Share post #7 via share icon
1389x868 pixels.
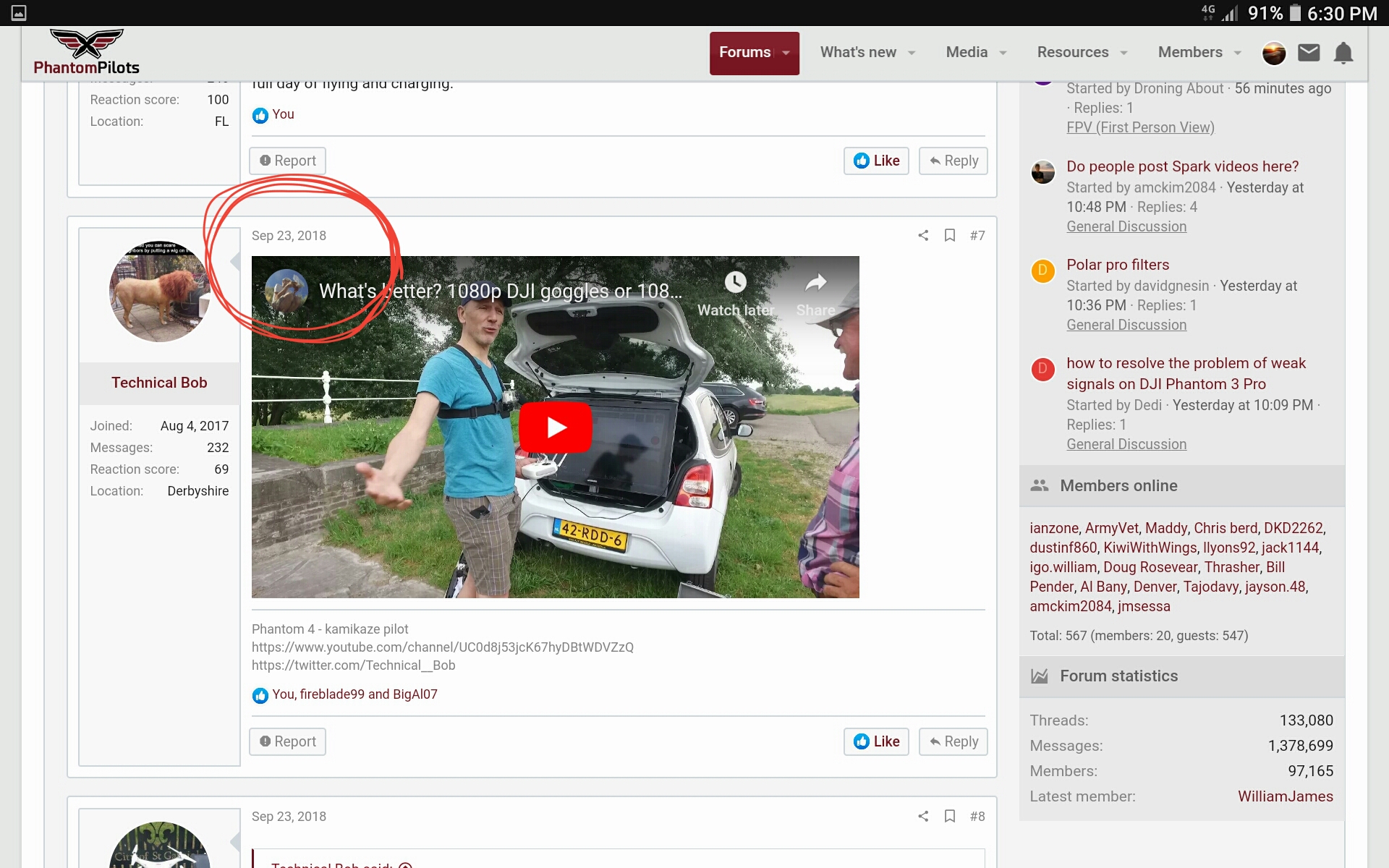click(x=923, y=236)
